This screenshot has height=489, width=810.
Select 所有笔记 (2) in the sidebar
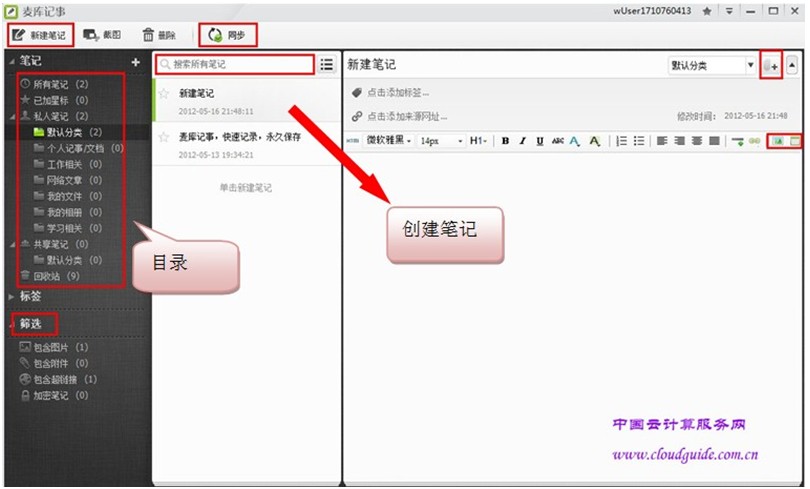pyautogui.click(x=54, y=84)
